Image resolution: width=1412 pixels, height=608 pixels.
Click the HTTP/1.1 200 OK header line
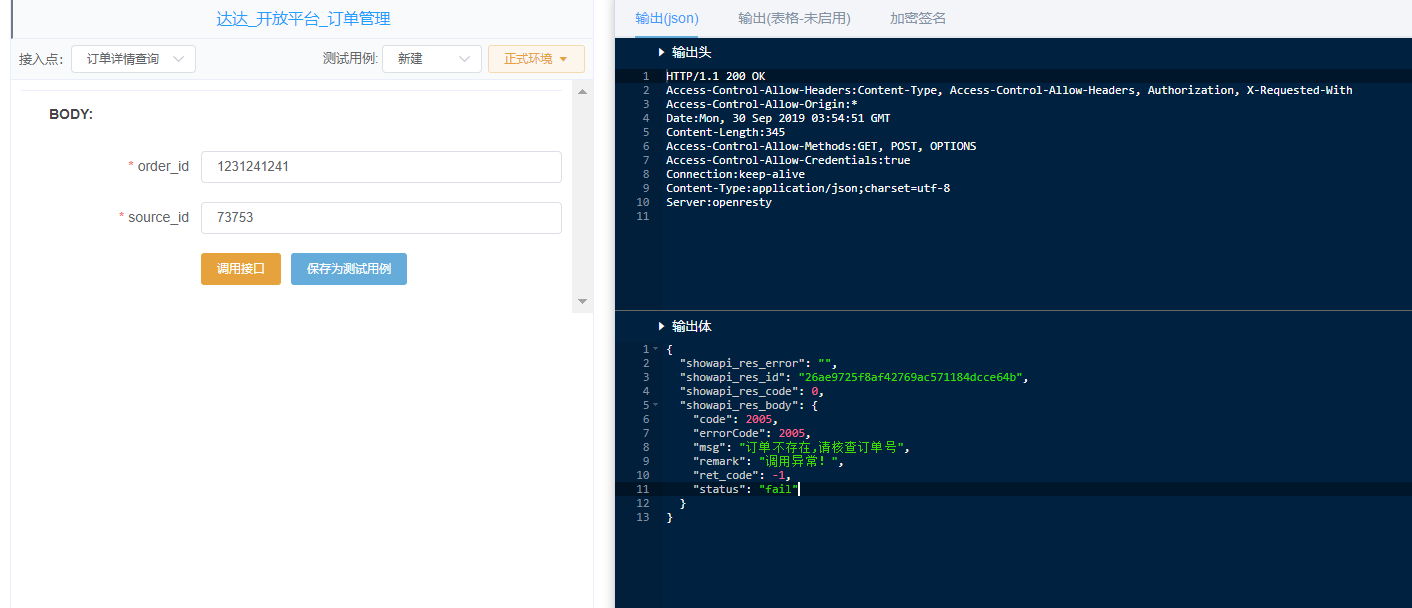click(x=715, y=76)
